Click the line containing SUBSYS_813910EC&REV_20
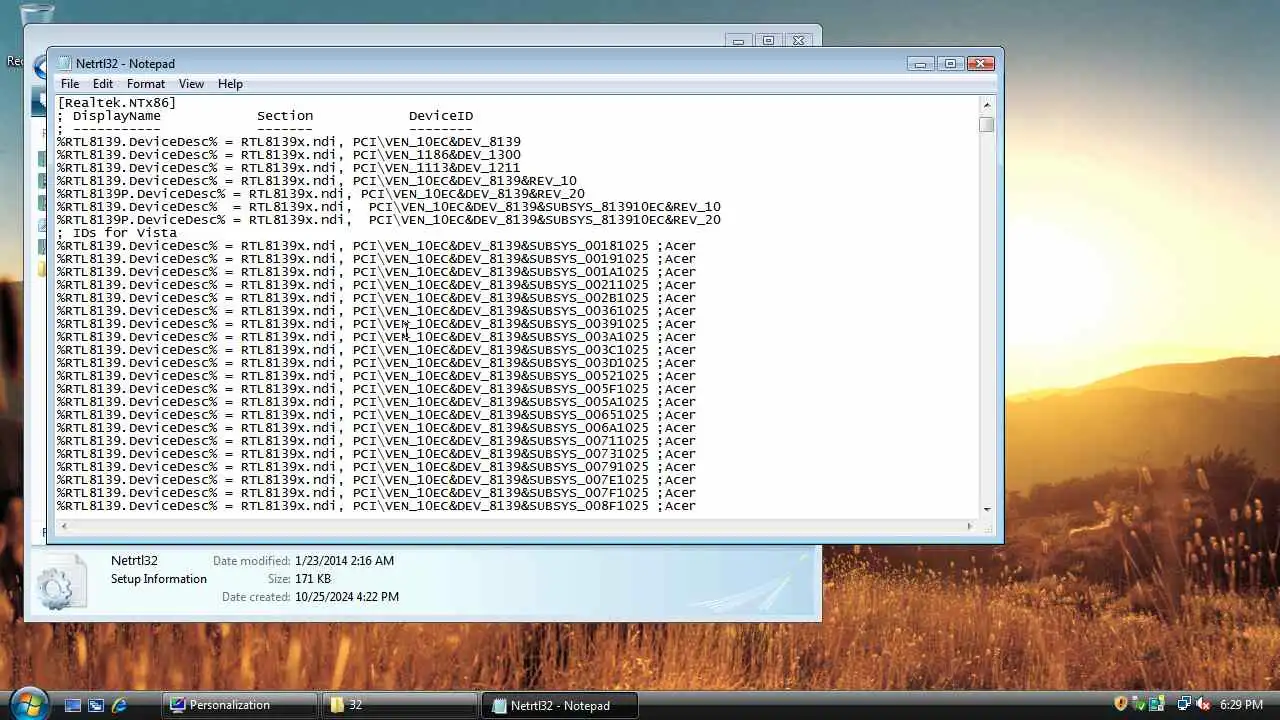This screenshot has width=1280, height=720. point(389,220)
